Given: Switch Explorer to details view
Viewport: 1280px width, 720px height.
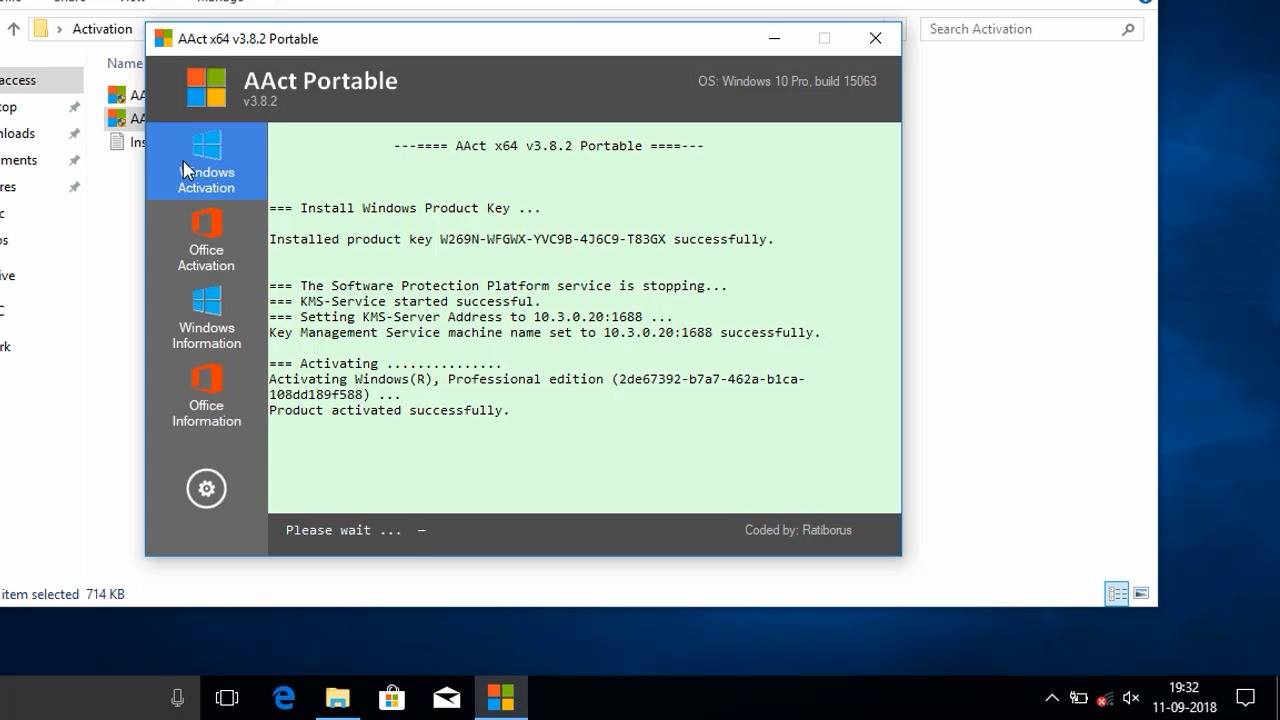Looking at the screenshot, I should (x=1117, y=594).
